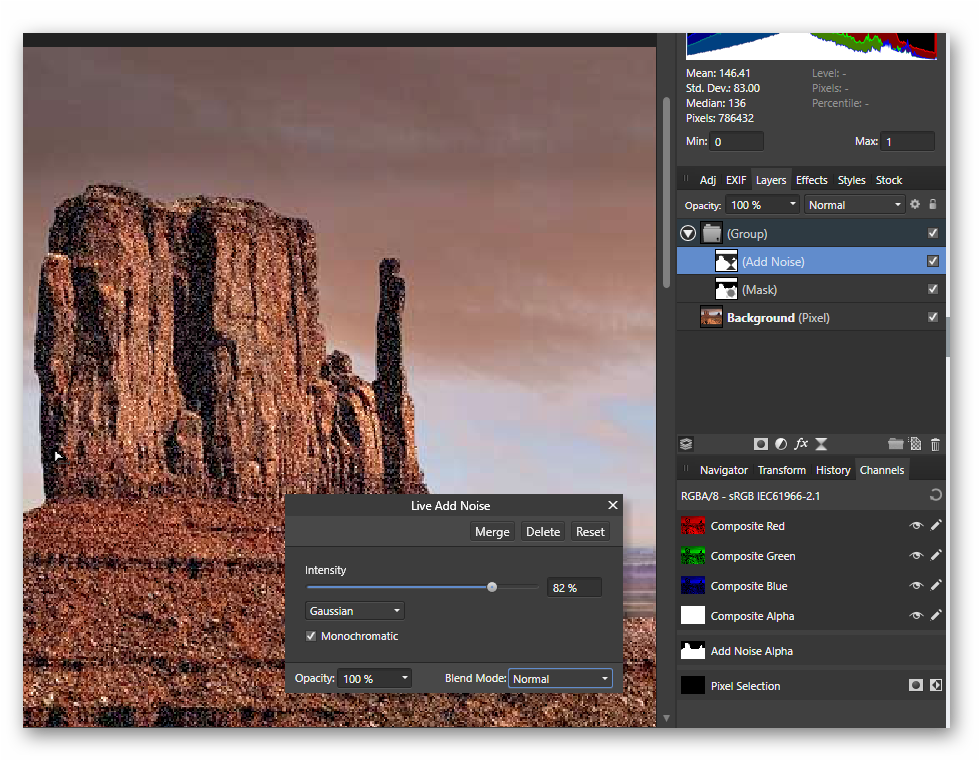Add a mask layer from the Layers panel
The width and height of the screenshot is (979, 760).
[760, 443]
